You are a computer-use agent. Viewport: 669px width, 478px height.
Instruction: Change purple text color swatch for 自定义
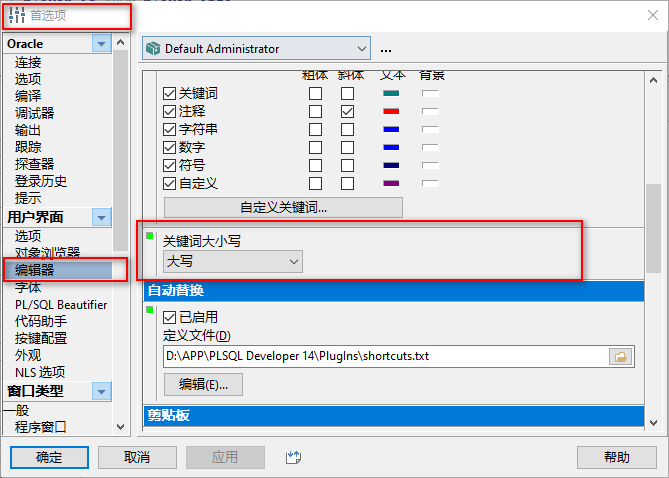391,184
